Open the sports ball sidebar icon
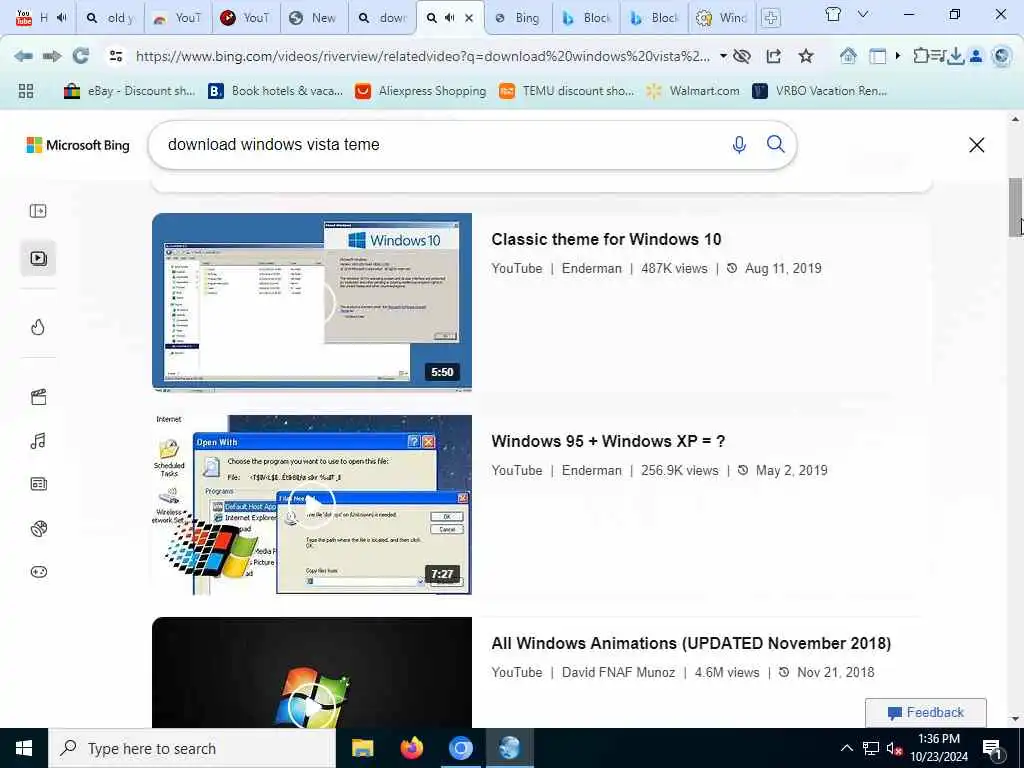1024x768 pixels. tap(39, 528)
